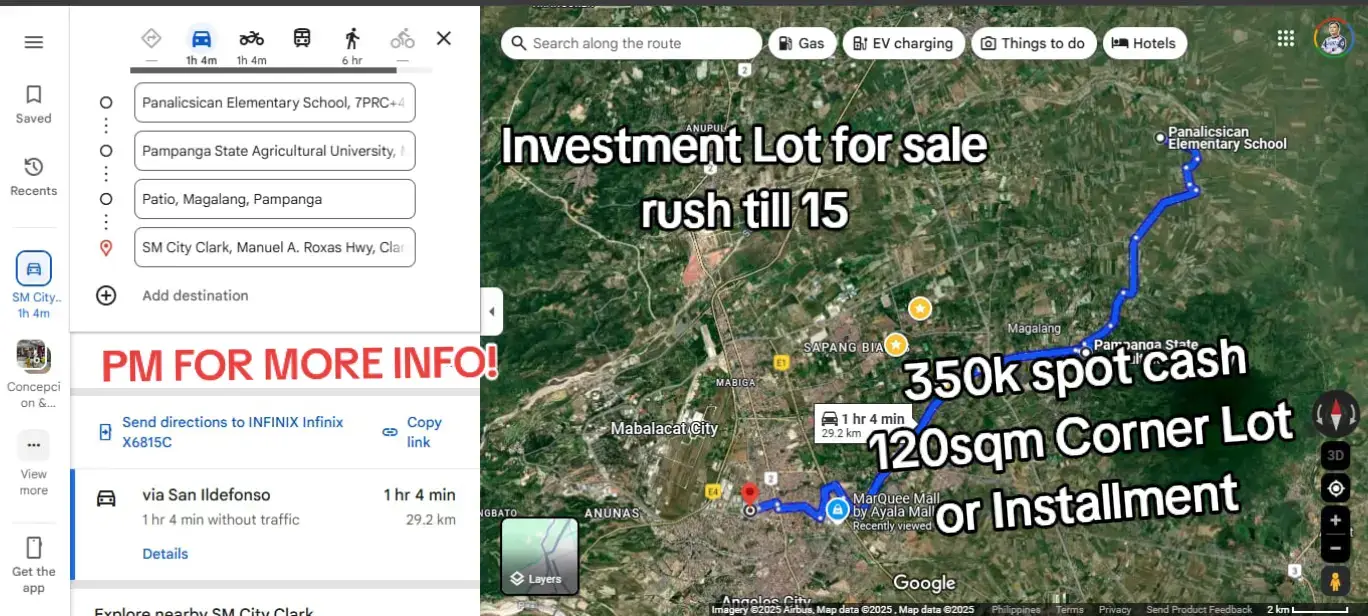Select transit travel mode
The image size is (1368, 616).
(301, 39)
